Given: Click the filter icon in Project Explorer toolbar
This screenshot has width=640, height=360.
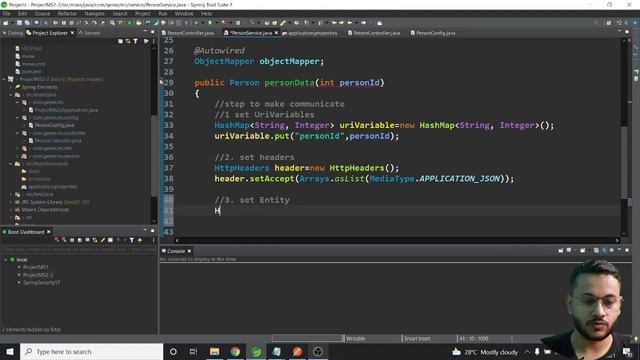Looking at the screenshot, I should click(136, 41).
